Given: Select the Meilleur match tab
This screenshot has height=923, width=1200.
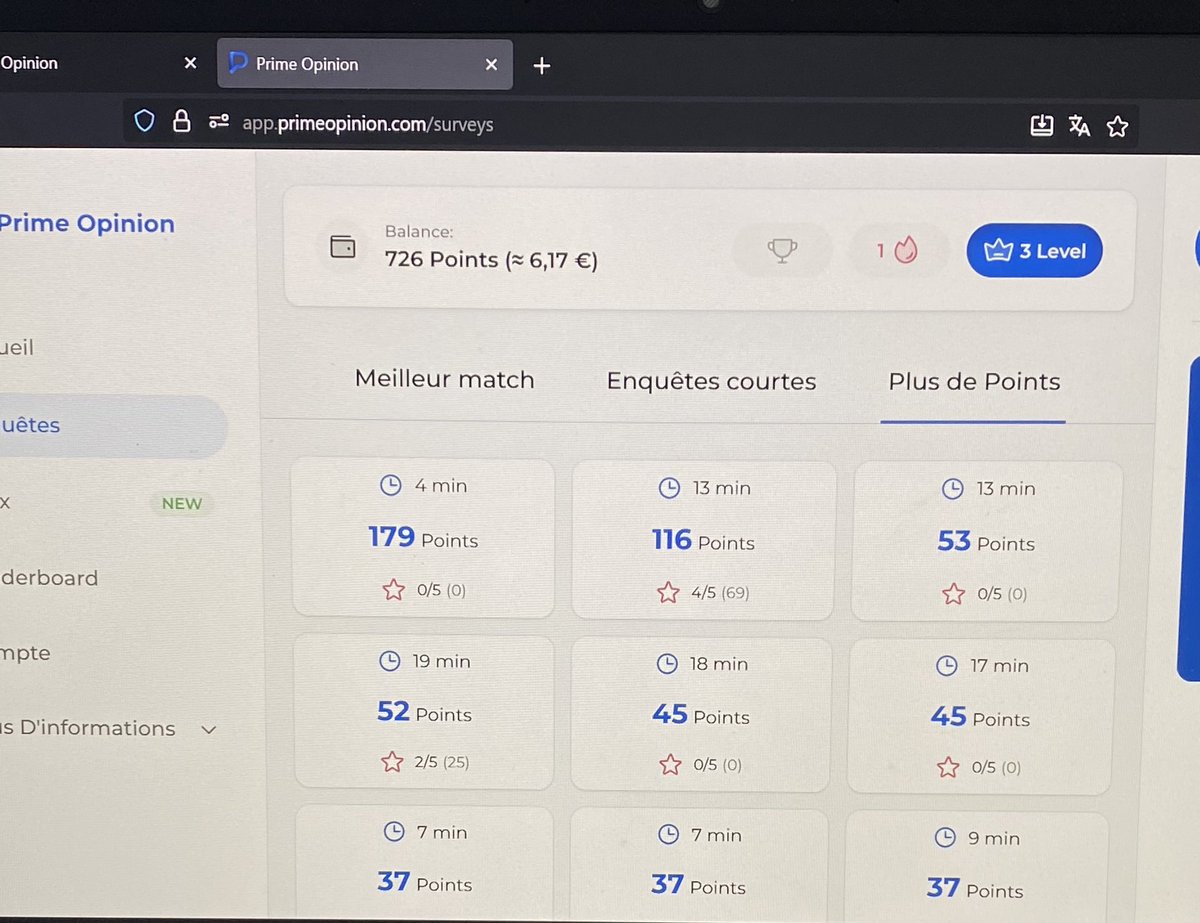Looking at the screenshot, I should tap(444, 380).
